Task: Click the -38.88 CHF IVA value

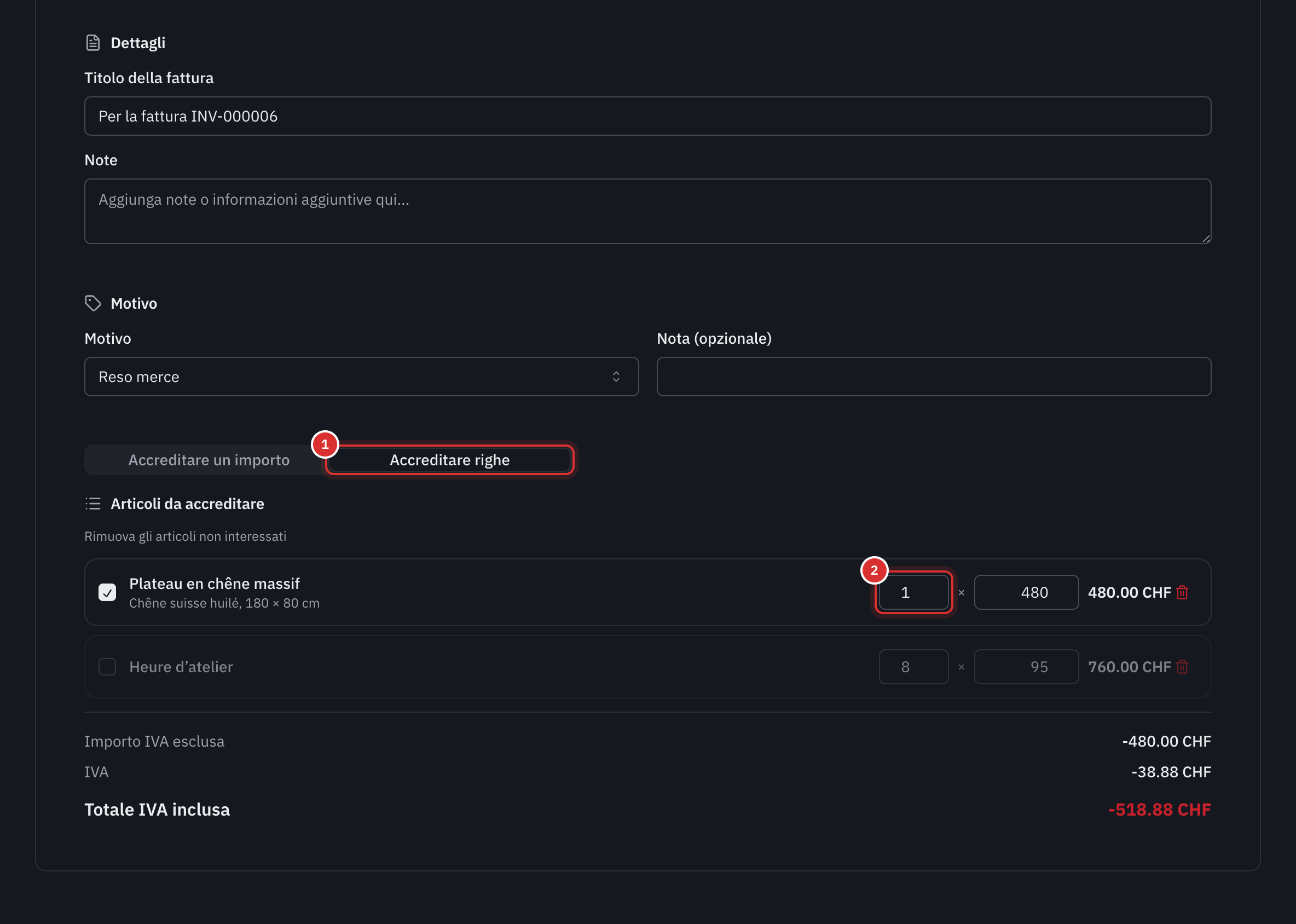Action: pos(1171,772)
